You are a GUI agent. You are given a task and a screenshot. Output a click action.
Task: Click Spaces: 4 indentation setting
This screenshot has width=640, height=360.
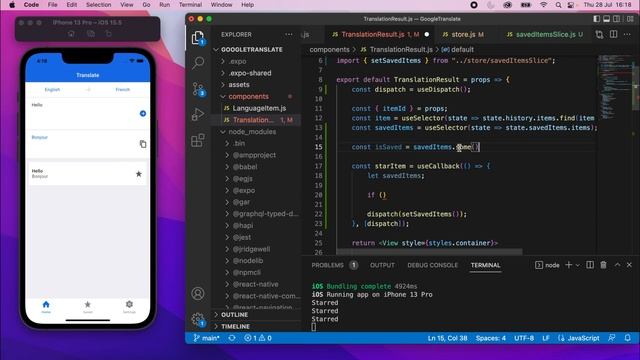491,338
